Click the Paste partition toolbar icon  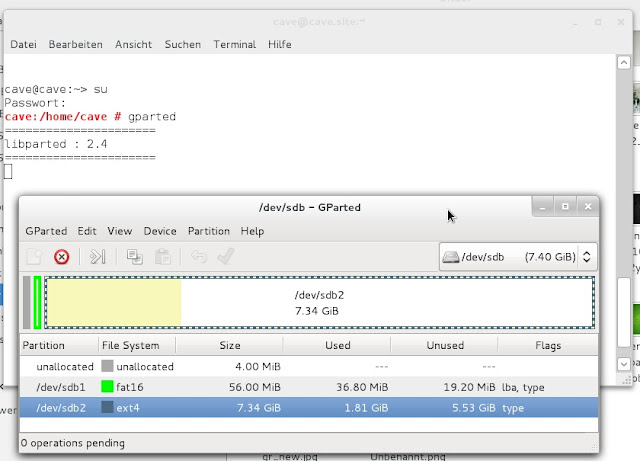click(x=162, y=257)
